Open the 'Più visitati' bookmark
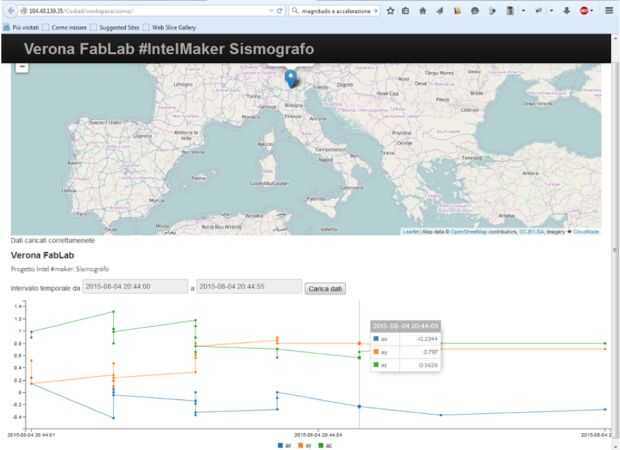This screenshot has width=620, height=450. coord(22,28)
